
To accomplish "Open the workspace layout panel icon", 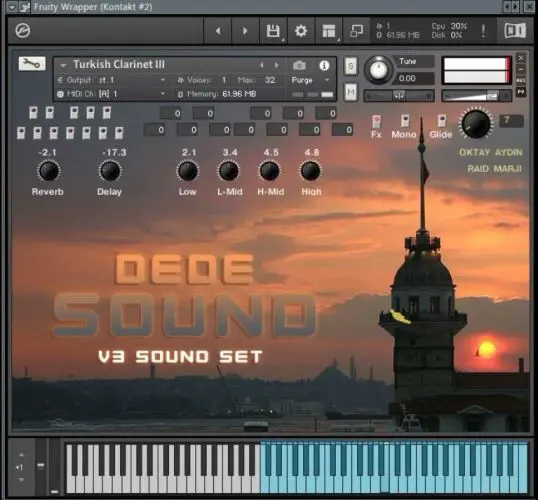I will tap(329, 31).
